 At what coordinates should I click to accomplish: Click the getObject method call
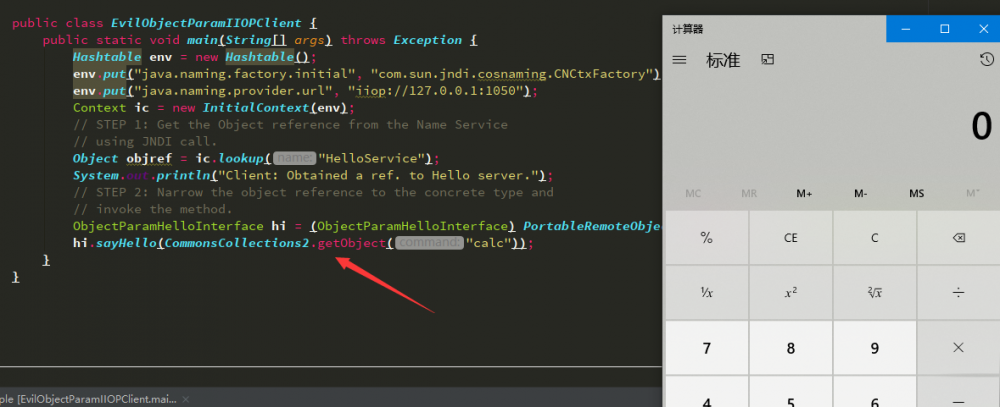pos(351,243)
